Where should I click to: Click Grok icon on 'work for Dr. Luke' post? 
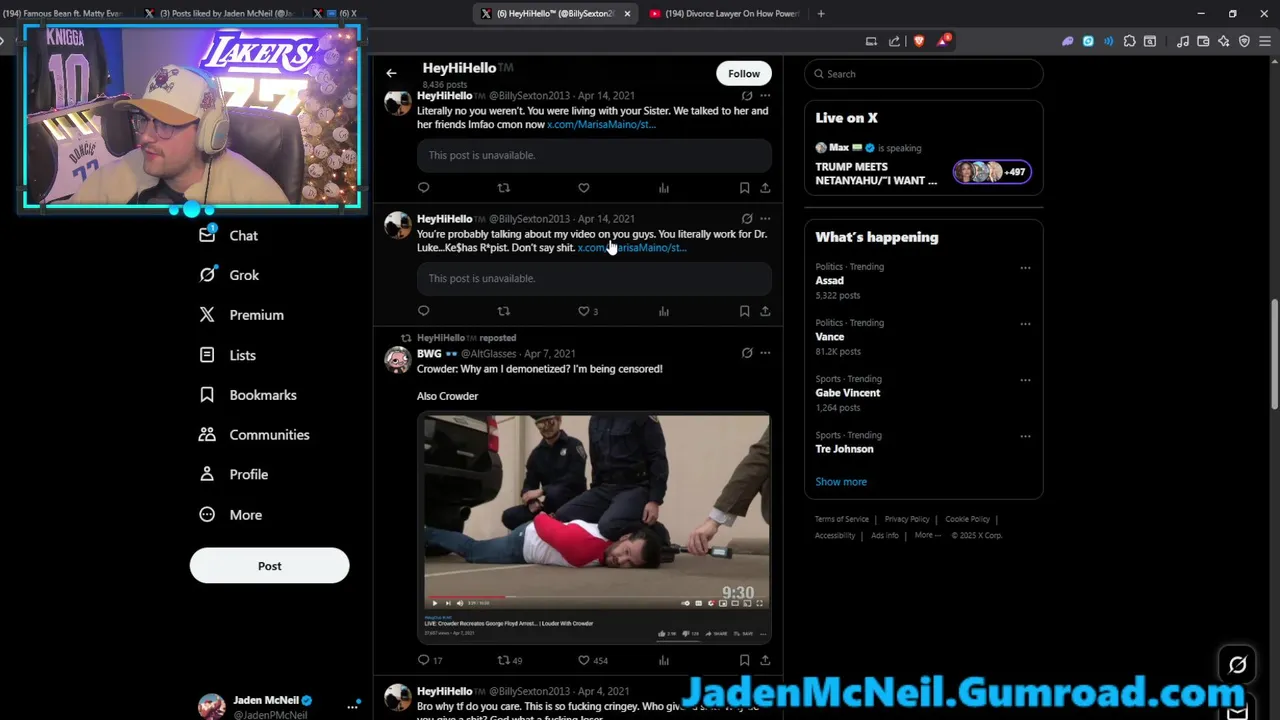[x=747, y=218]
